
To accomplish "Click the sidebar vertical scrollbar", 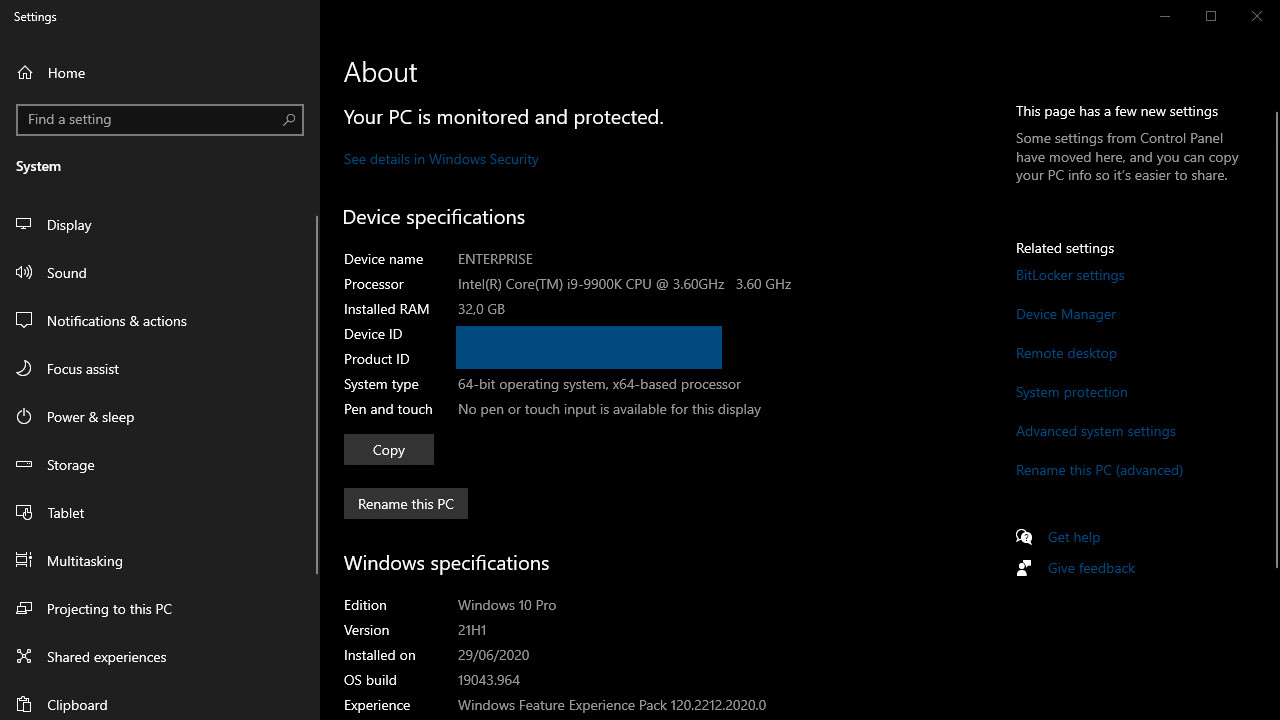I will point(317,395).
